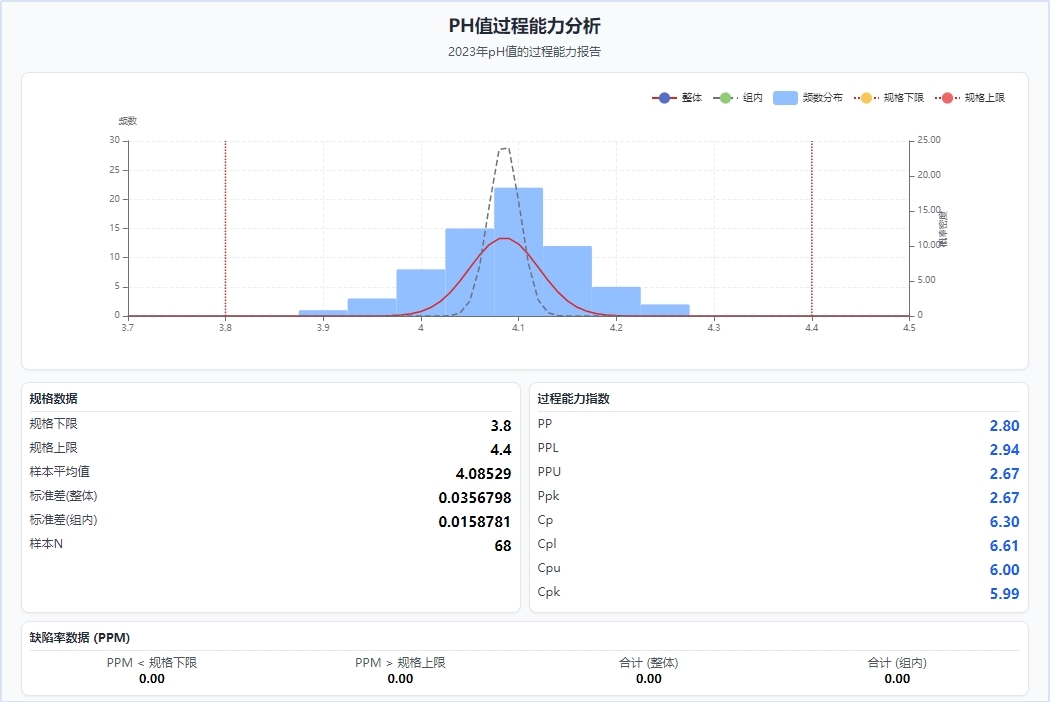The height and width of the screenshot is (702, 1050).
Task: Select the tallest histogram bar near 4.1
Action: [518, 250]
